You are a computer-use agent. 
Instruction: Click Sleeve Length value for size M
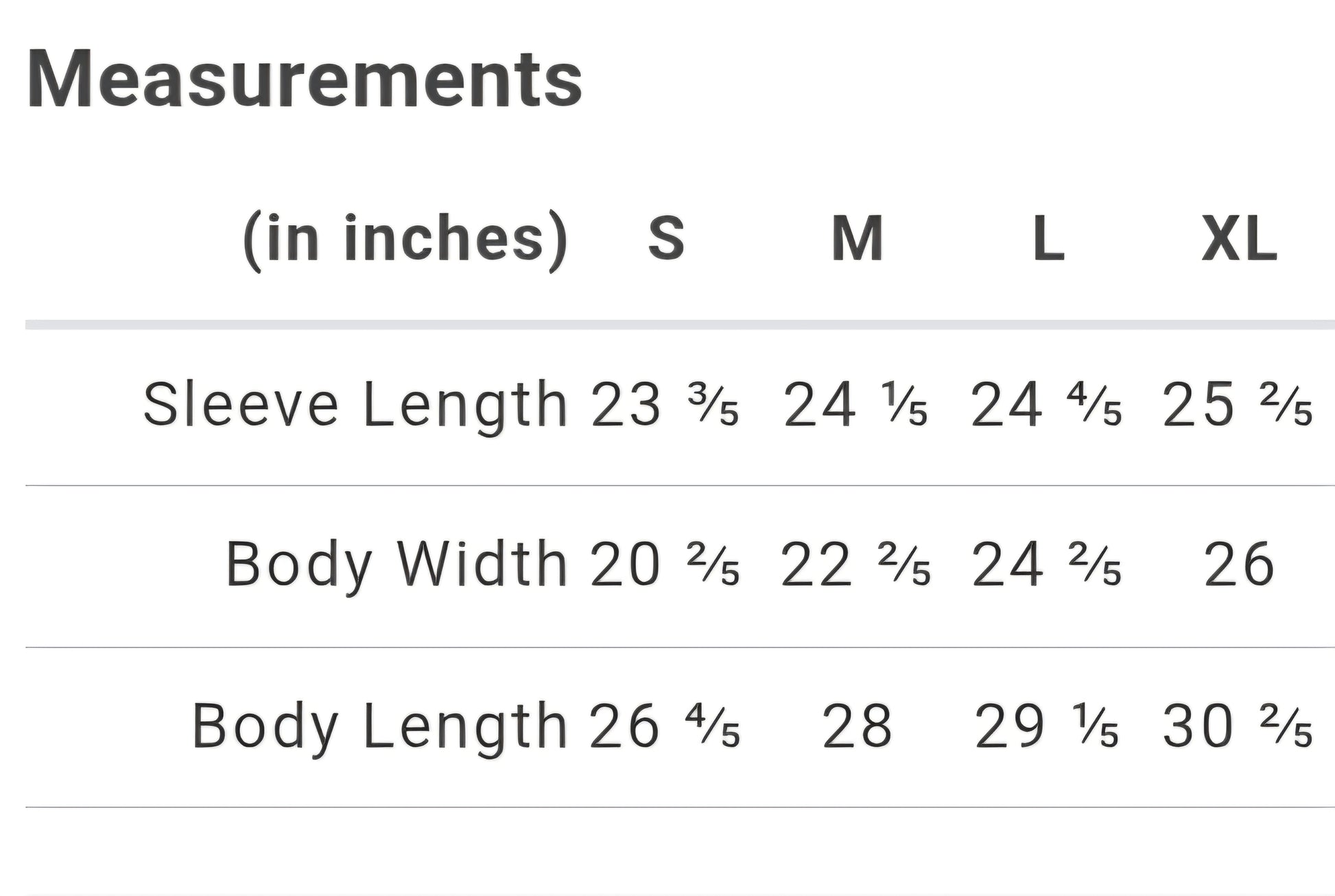[855, 404]
